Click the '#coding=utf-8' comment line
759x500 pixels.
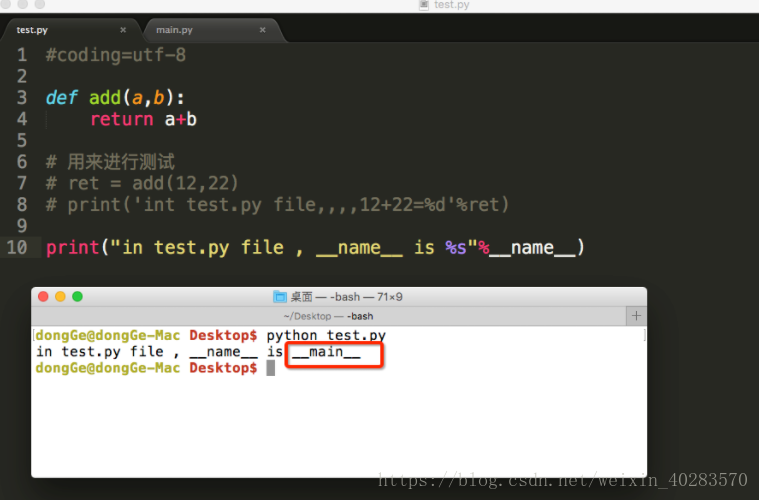(116, 55)
